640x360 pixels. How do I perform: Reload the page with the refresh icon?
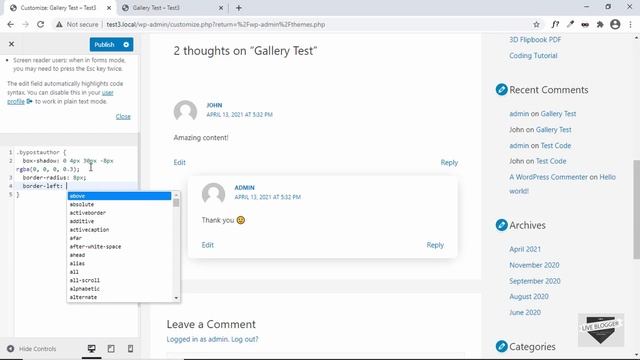pos(40,24)
